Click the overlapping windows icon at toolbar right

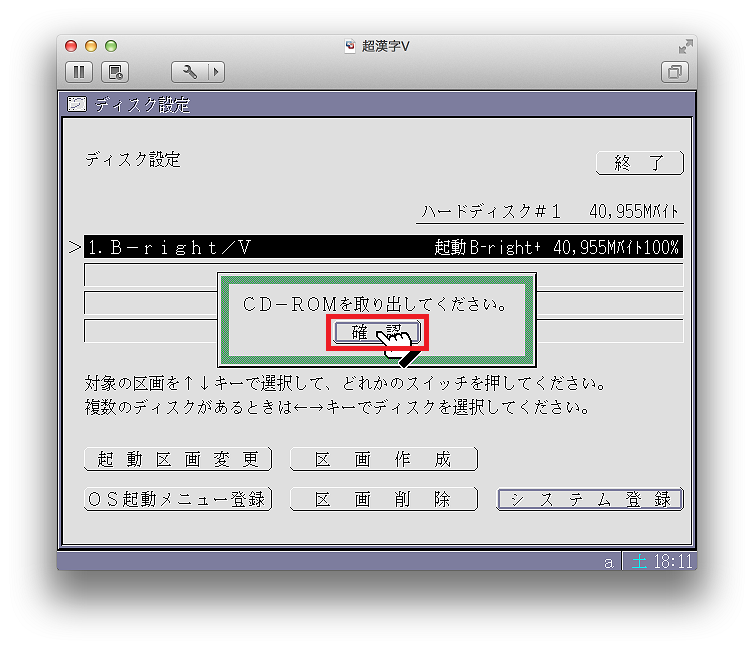[675, 72]
